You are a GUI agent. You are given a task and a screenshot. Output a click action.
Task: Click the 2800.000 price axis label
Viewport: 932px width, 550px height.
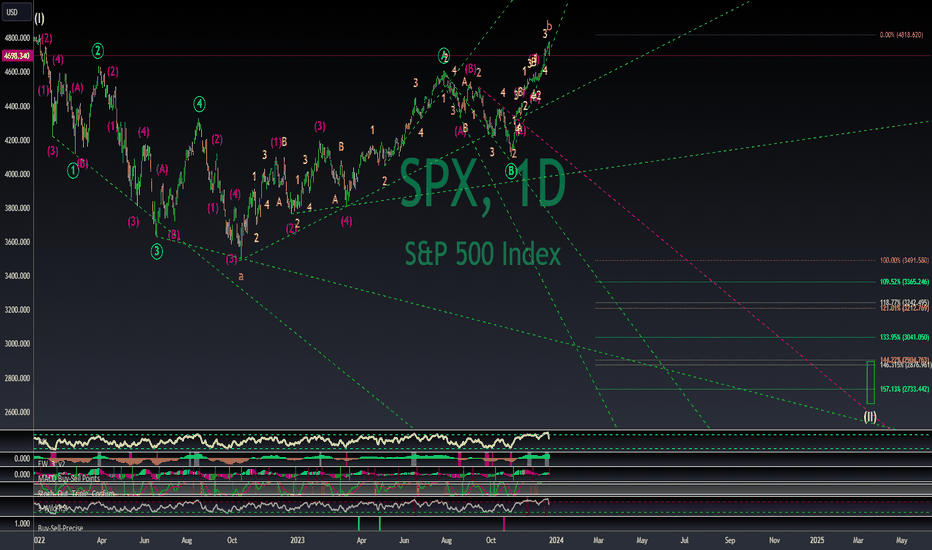tap(17, 378)
